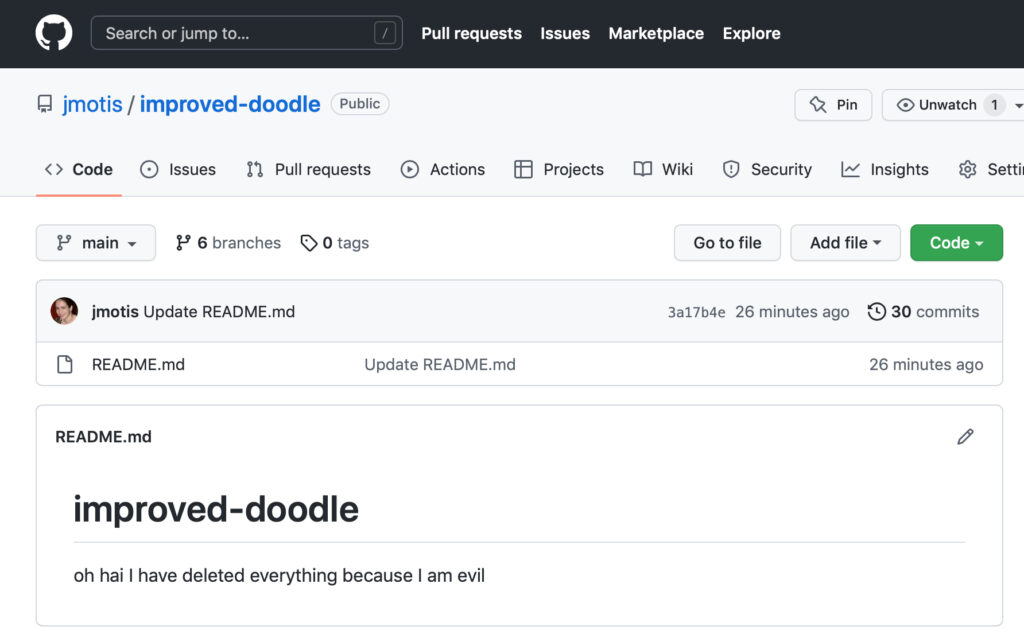Open the Projects tab

(x=558, y=170)
